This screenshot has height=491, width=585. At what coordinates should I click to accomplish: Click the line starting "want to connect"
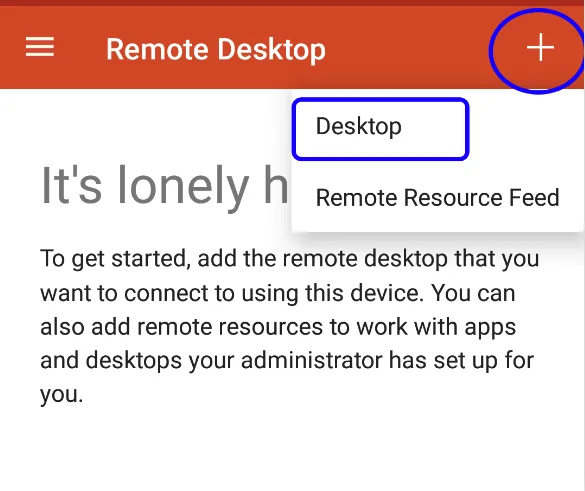278,293
